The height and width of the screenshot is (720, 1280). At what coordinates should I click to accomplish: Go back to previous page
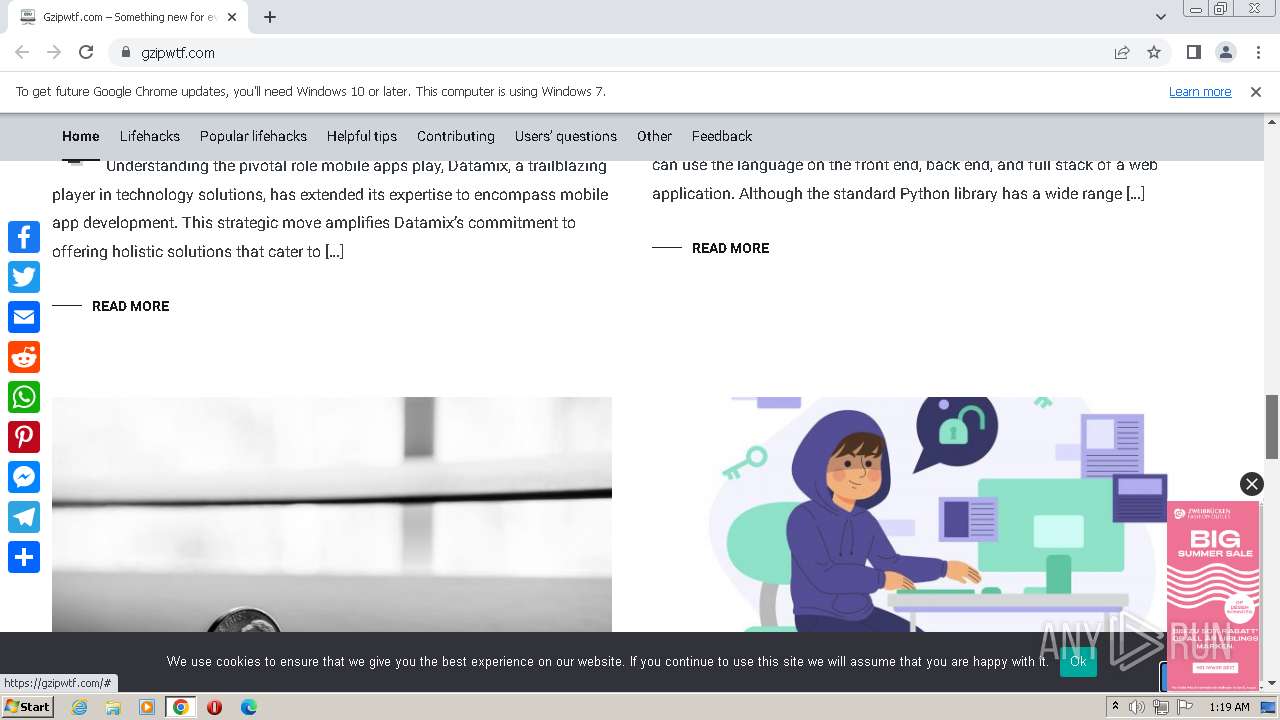[x=22, y=52]
